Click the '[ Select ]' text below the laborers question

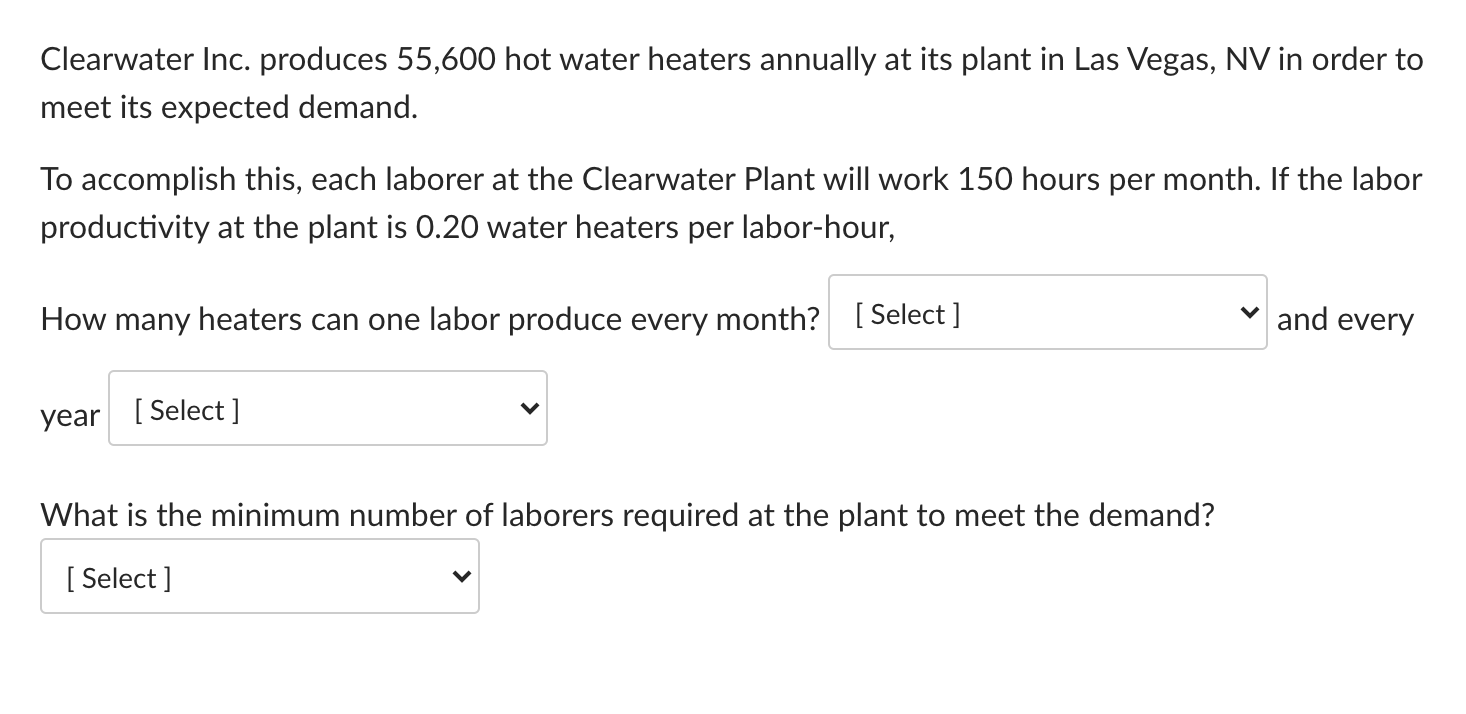click(118, 577)
